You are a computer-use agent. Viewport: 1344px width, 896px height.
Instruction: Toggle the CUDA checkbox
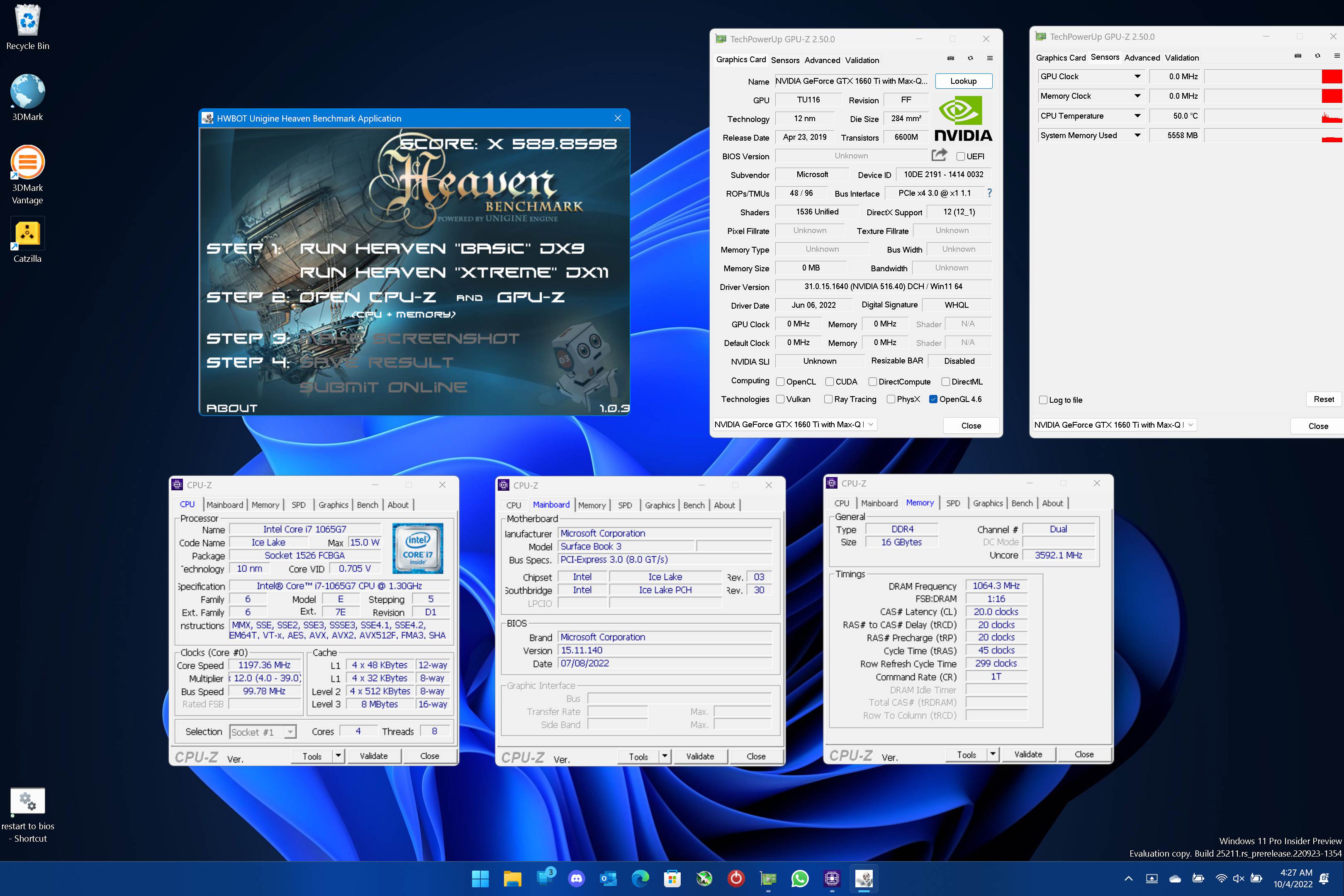pyautogui.click(x=829, y=382)
